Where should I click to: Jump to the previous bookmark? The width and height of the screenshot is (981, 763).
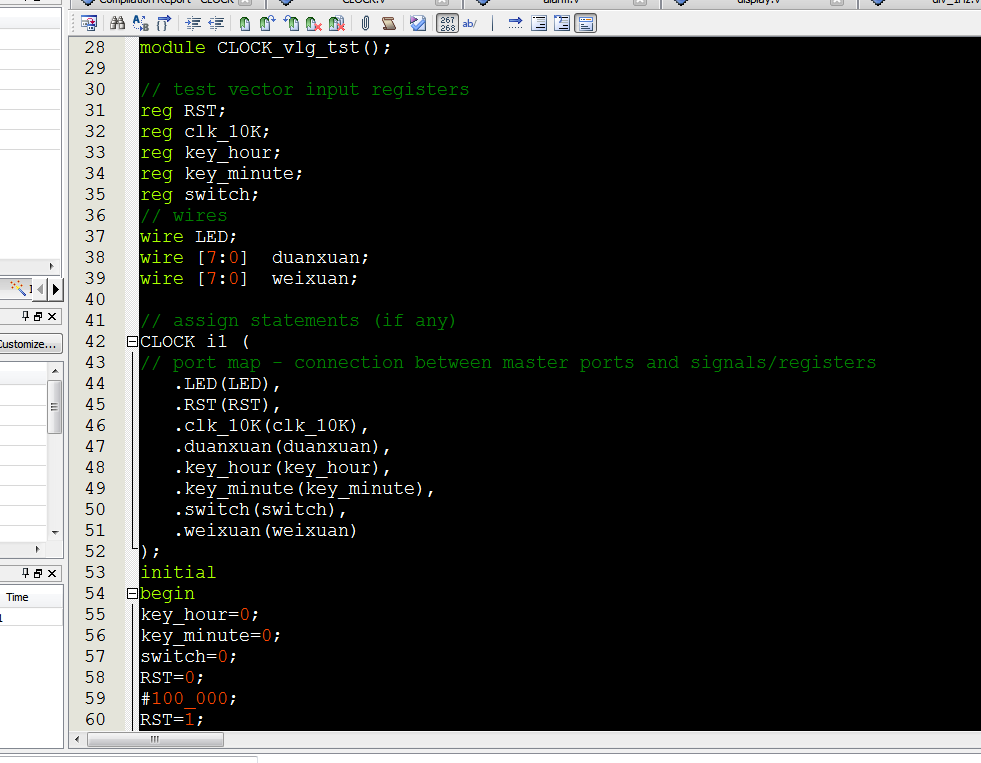291,24
